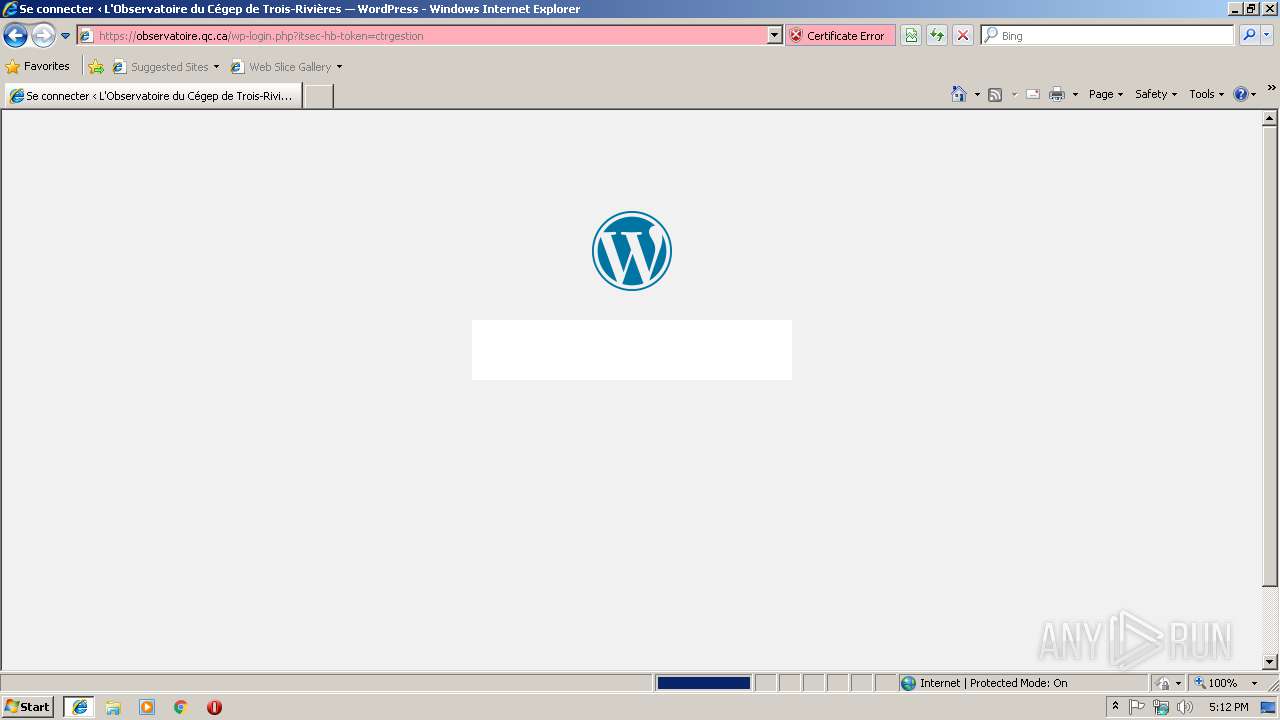
Task: Open a new blank tab
Action: 318,96
